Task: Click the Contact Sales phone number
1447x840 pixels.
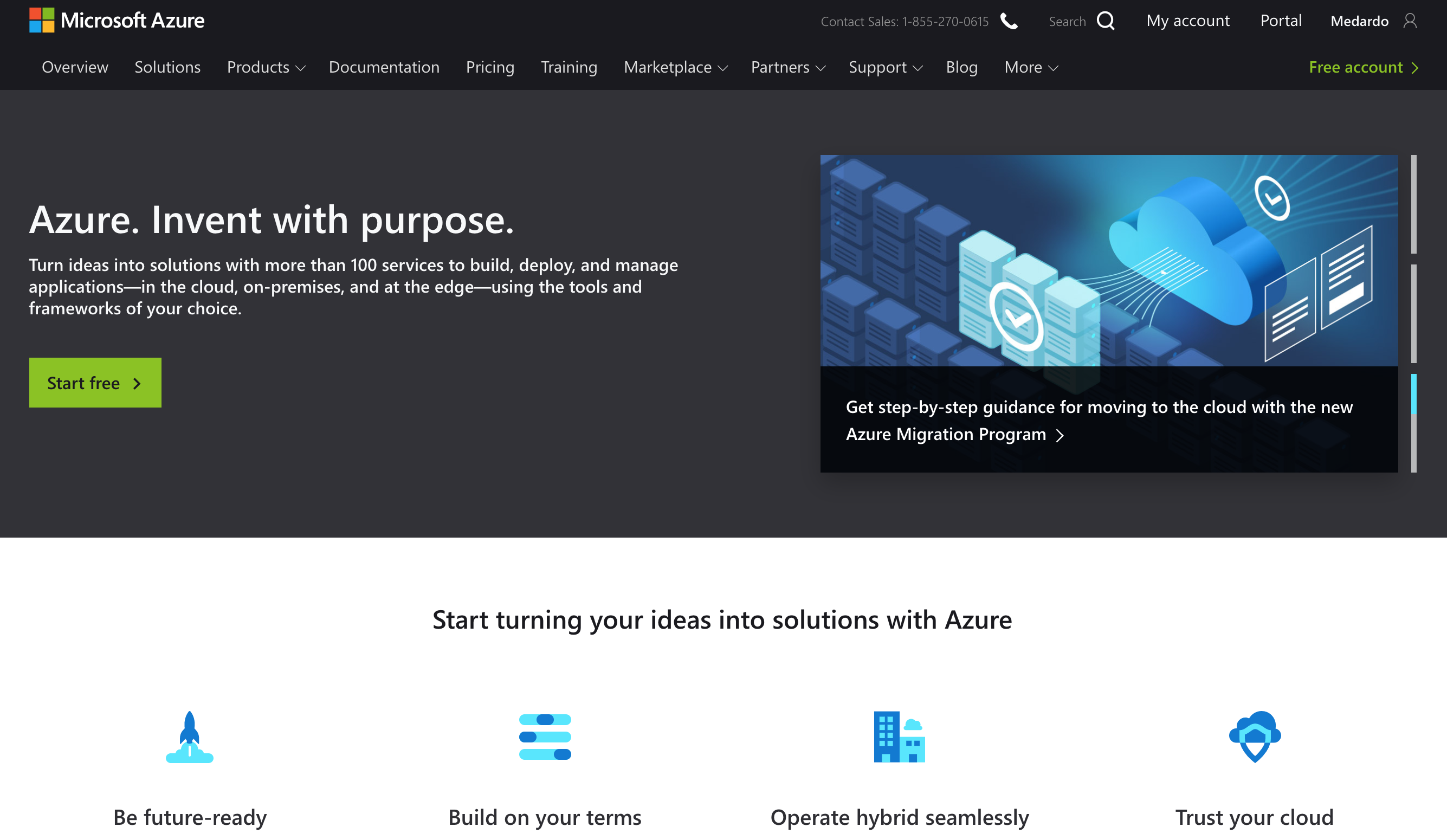Action: click(945, 21)
